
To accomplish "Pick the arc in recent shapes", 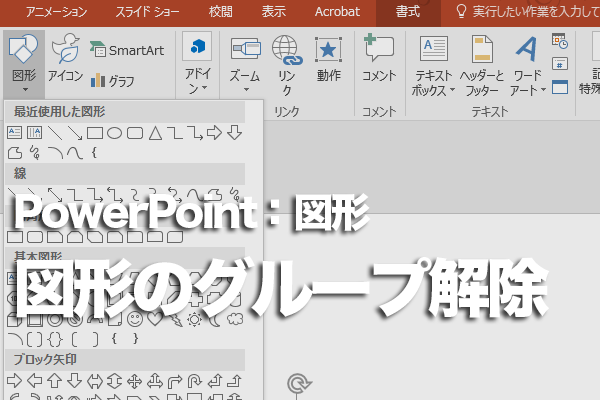I will [55, 153].
